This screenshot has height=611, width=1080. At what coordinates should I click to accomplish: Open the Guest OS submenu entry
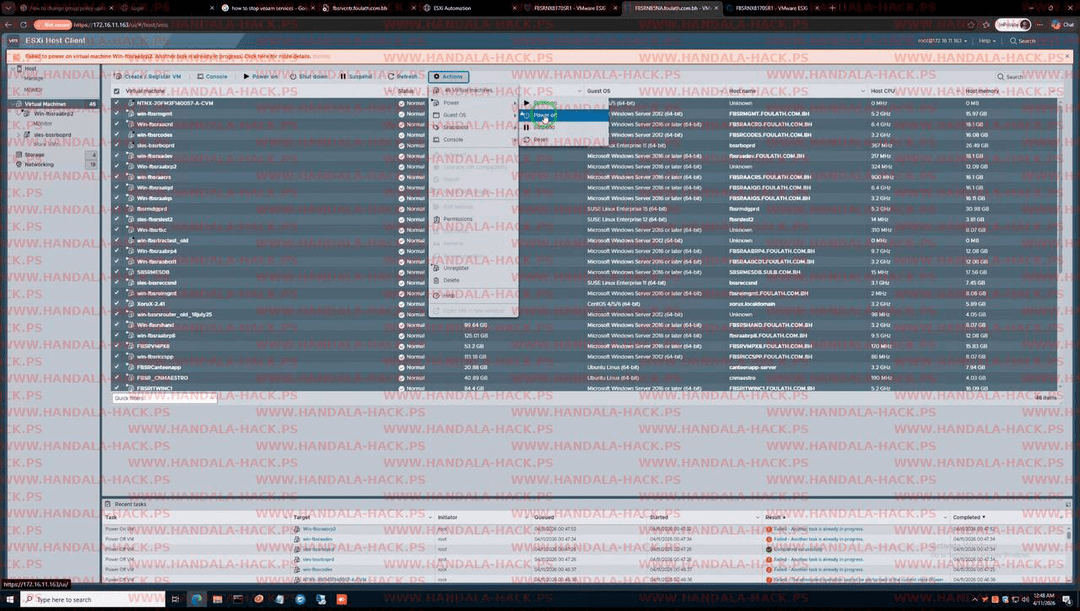[474, 115]
